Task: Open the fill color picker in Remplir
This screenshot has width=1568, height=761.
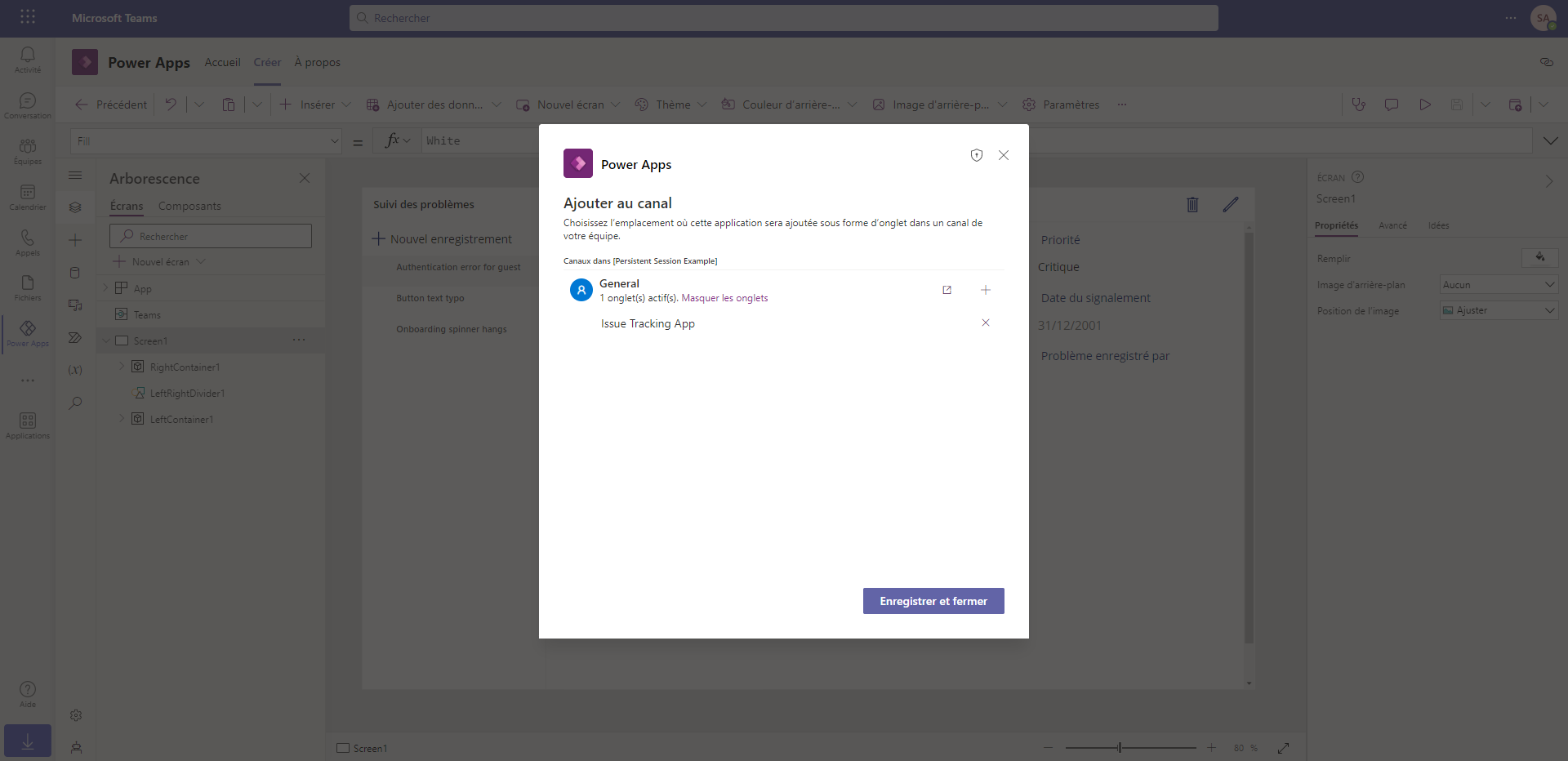Action: point(1540,258)
